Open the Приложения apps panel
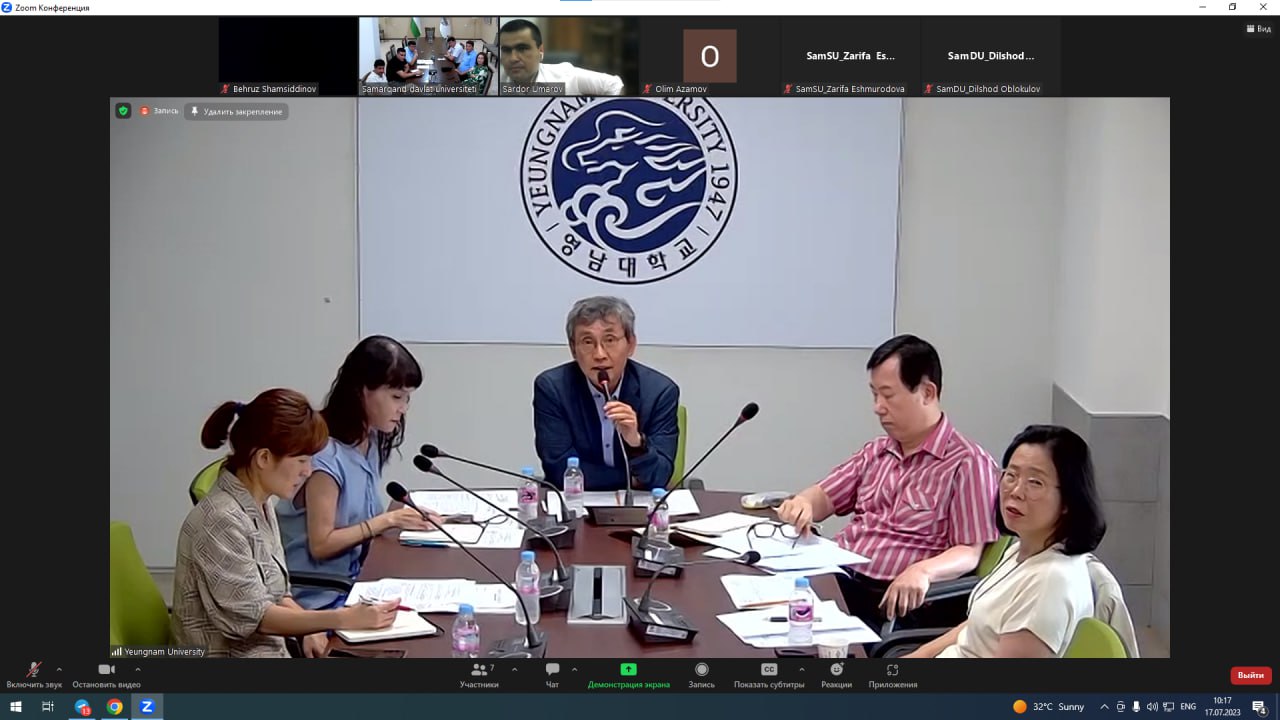Image resolution: width=1280 pixels, height=720 pixels. pyautogui.click(x=892, y=675)
